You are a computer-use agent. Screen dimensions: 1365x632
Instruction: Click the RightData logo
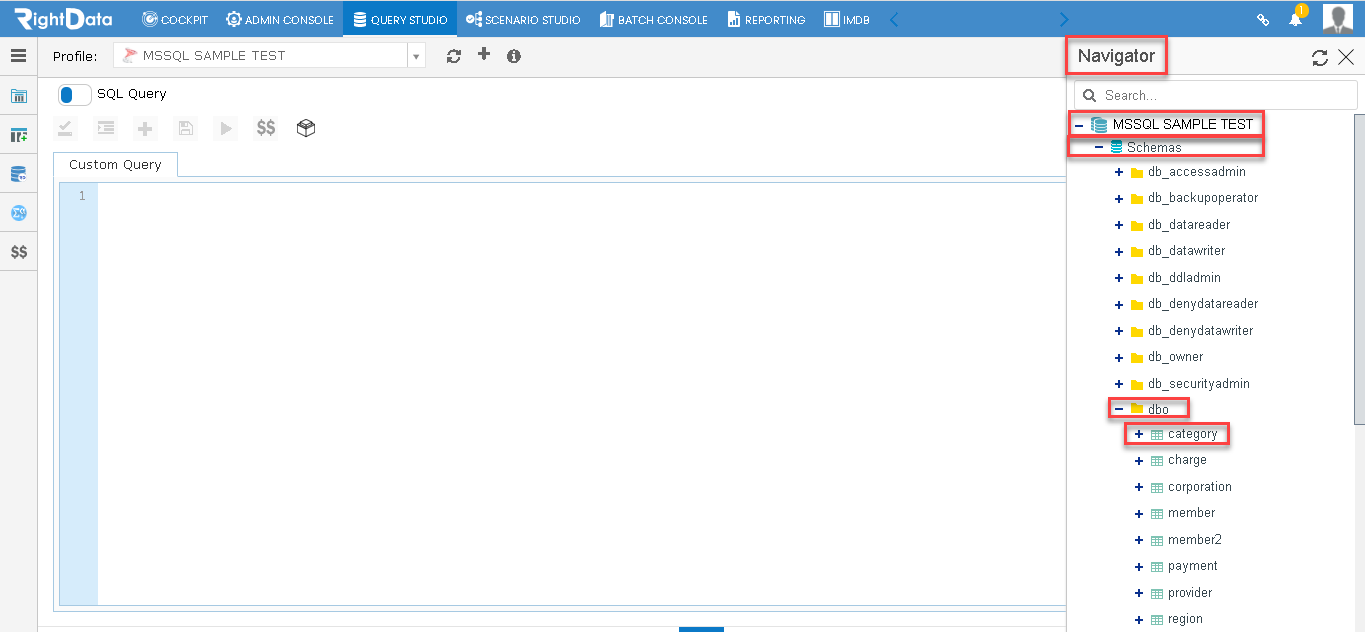click(x=62, y=18)
